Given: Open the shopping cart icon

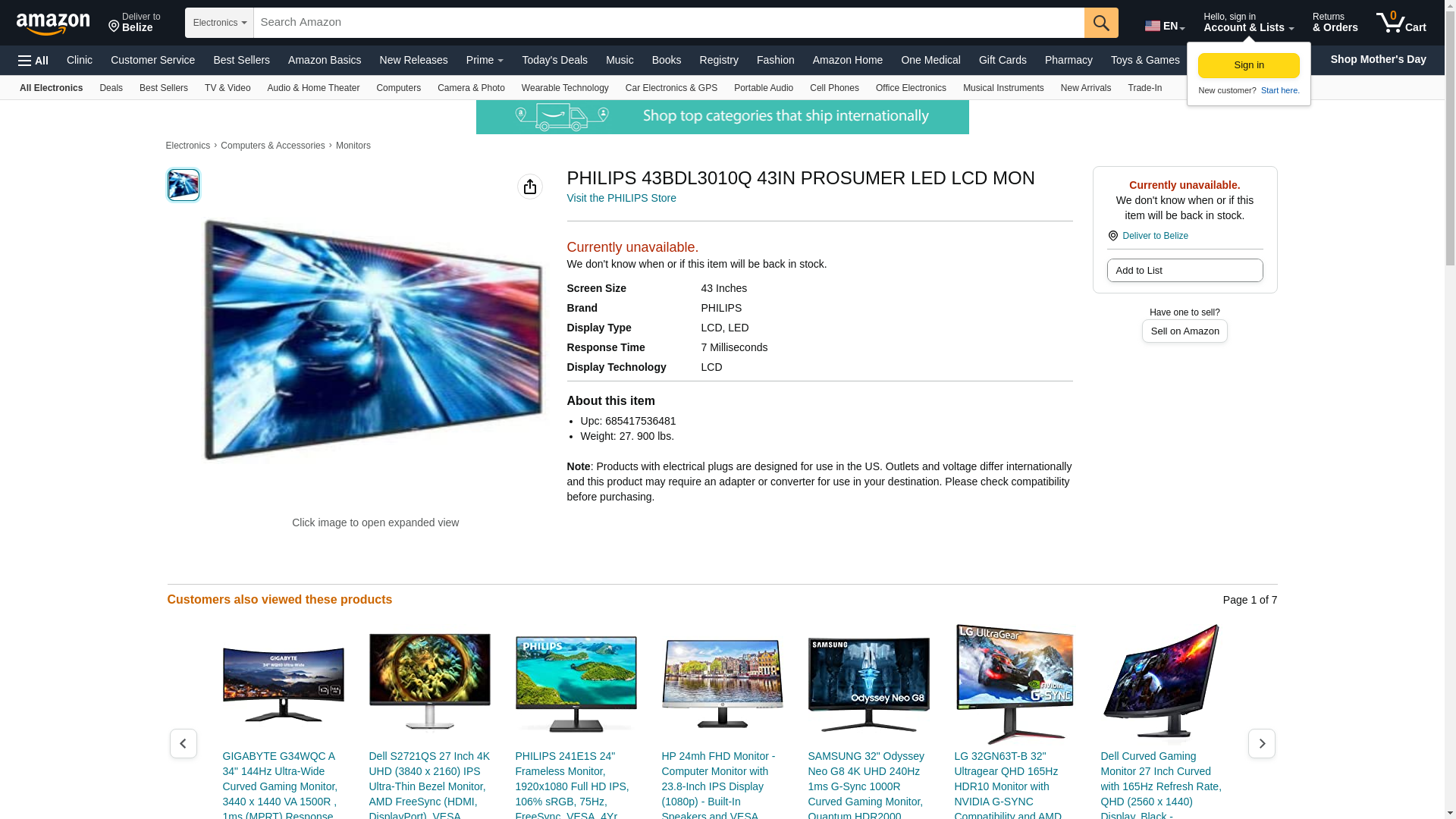Looking at the screenshot, I should pyautogui.click(x=1401, y=23).
